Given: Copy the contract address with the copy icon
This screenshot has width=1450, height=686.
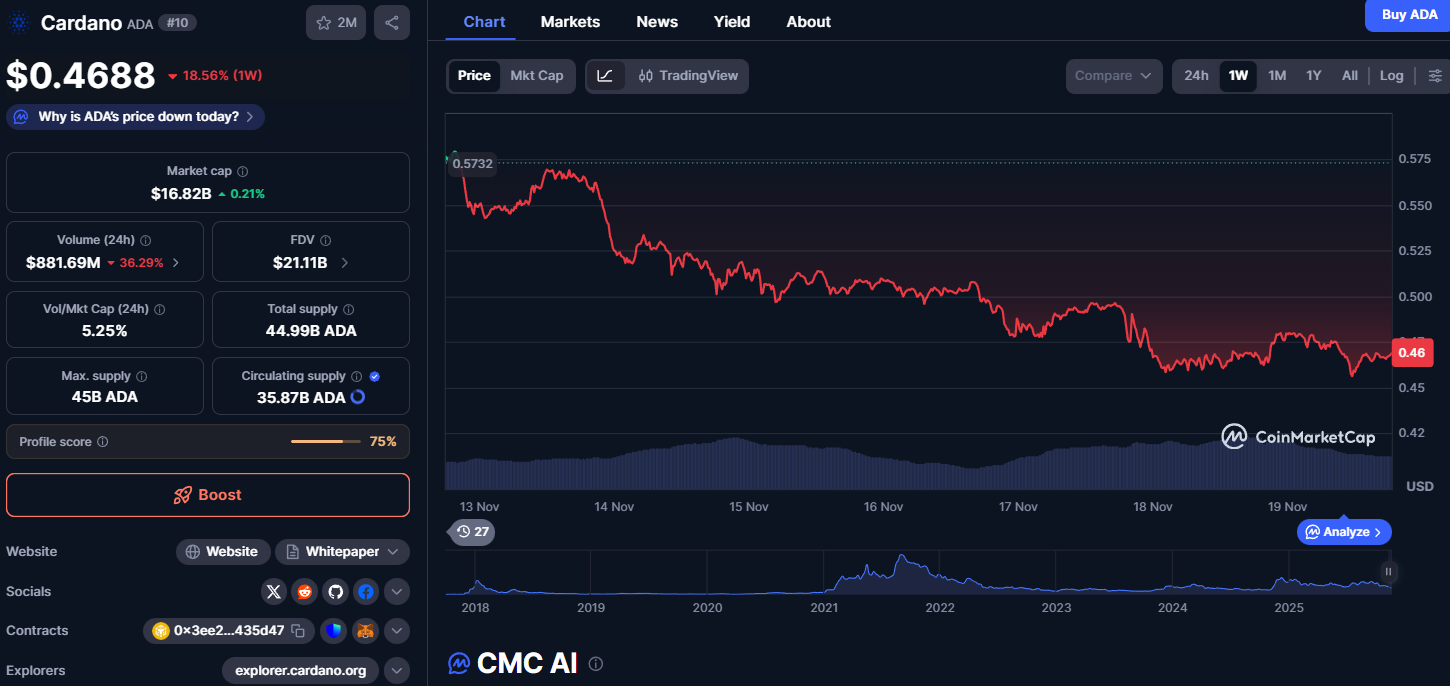Looking at the screenshot, I should tap(298, 631).
